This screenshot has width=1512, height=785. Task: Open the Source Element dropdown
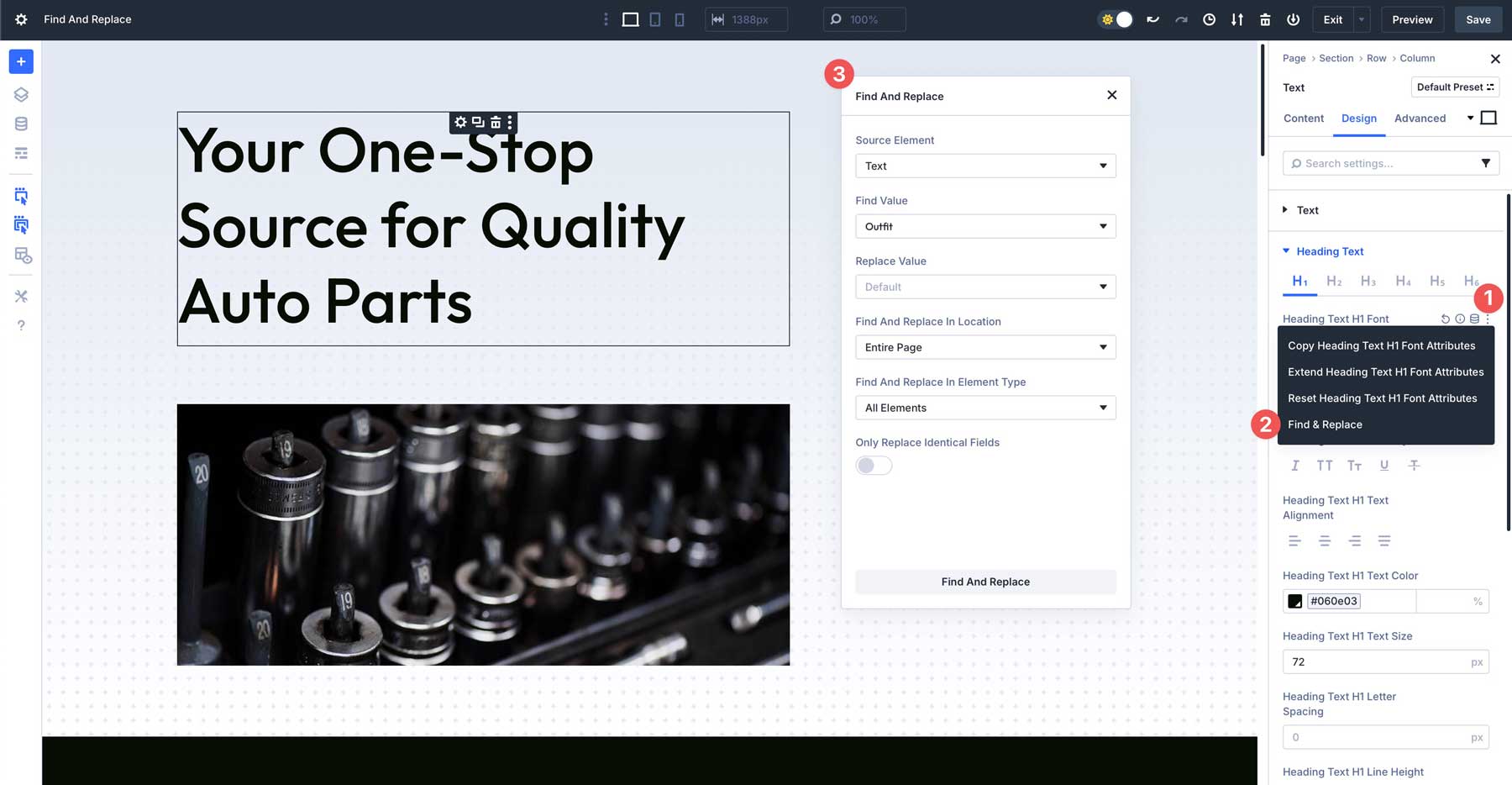[984, 166]
